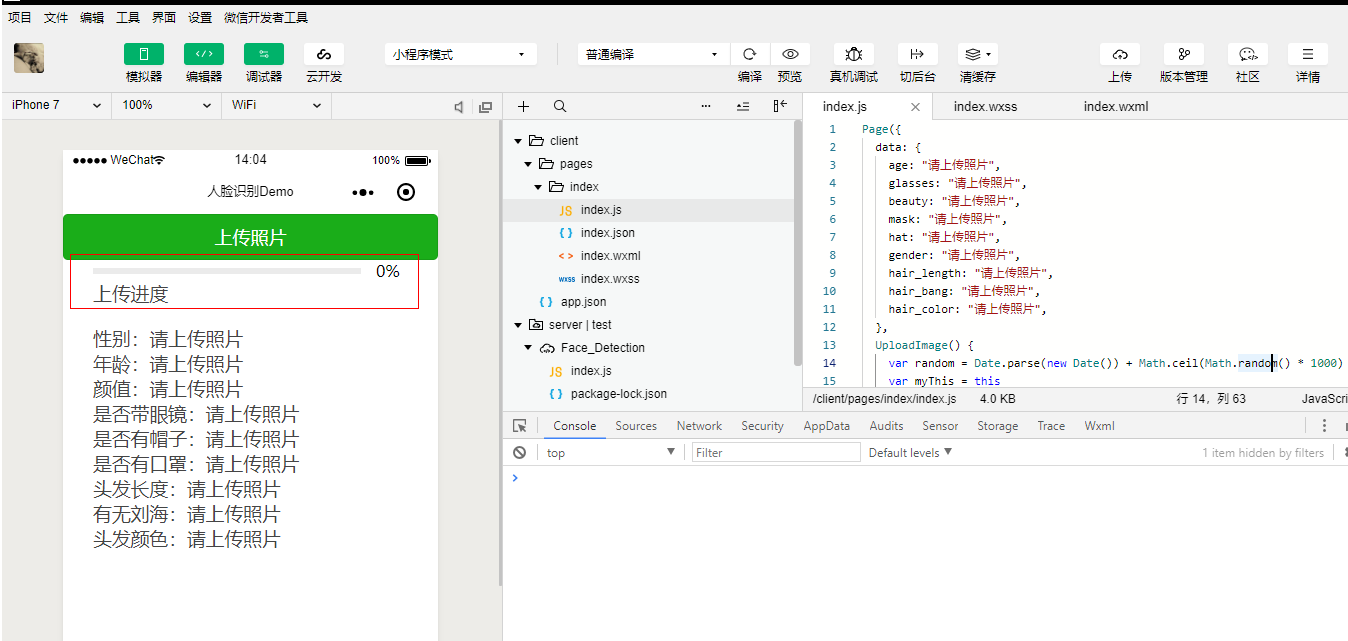The image size is (1348, 641).
Task: Click the console Filter input field
Action: tap(775, 453)
